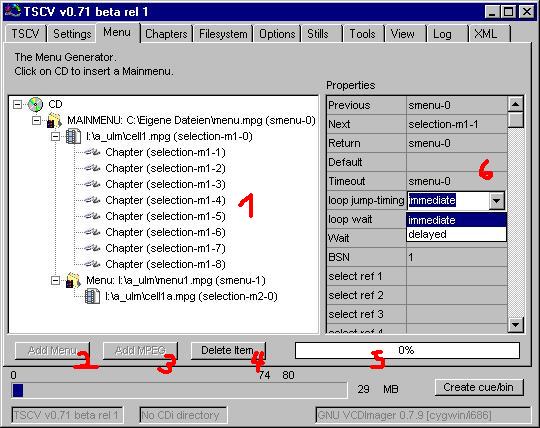540x428 pixels.
Task: Click the cell1.mpg film strip icon
Action: [x=73, y=137]
